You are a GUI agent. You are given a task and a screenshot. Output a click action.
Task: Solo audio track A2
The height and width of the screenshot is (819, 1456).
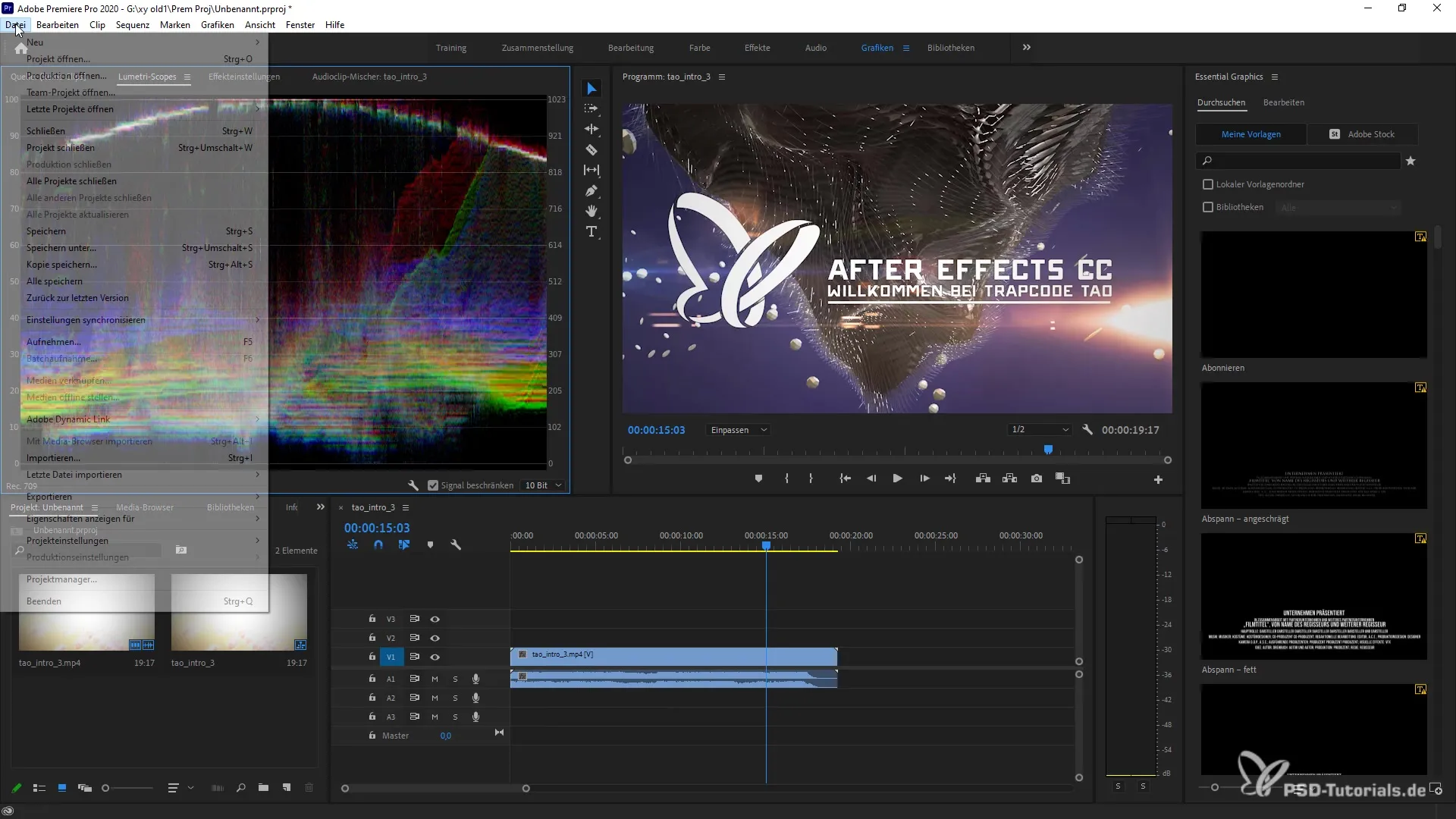[x=455, y=698]
